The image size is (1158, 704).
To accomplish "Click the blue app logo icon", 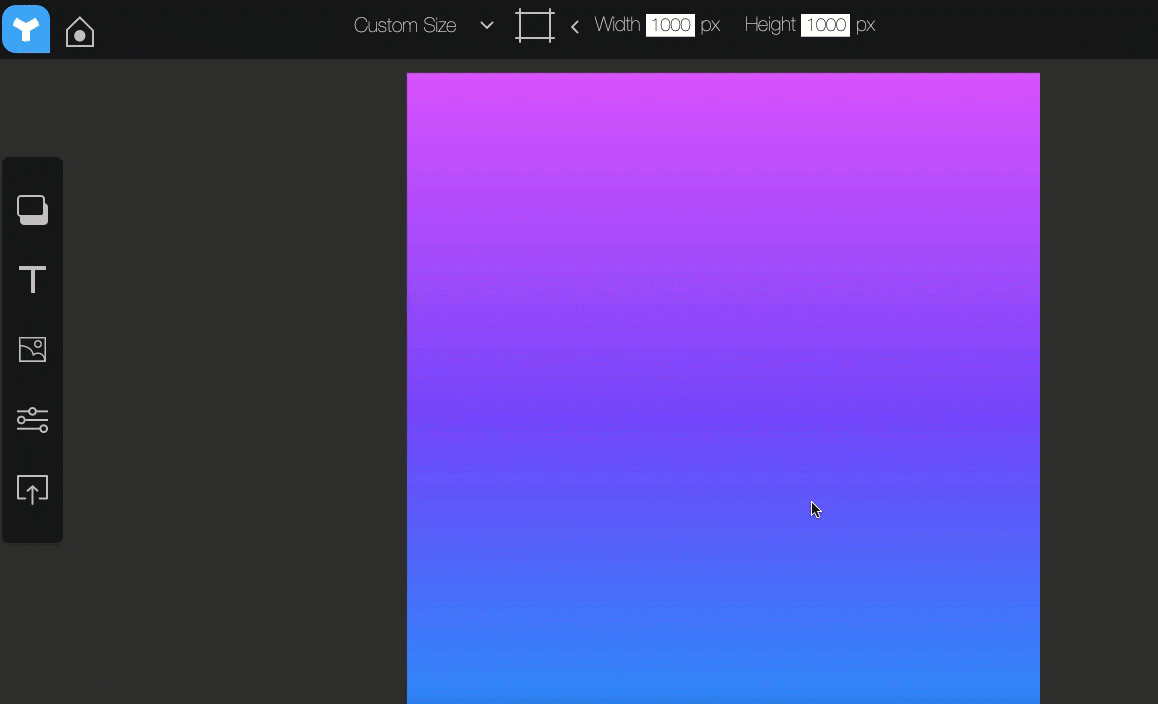I will point(26,29).
